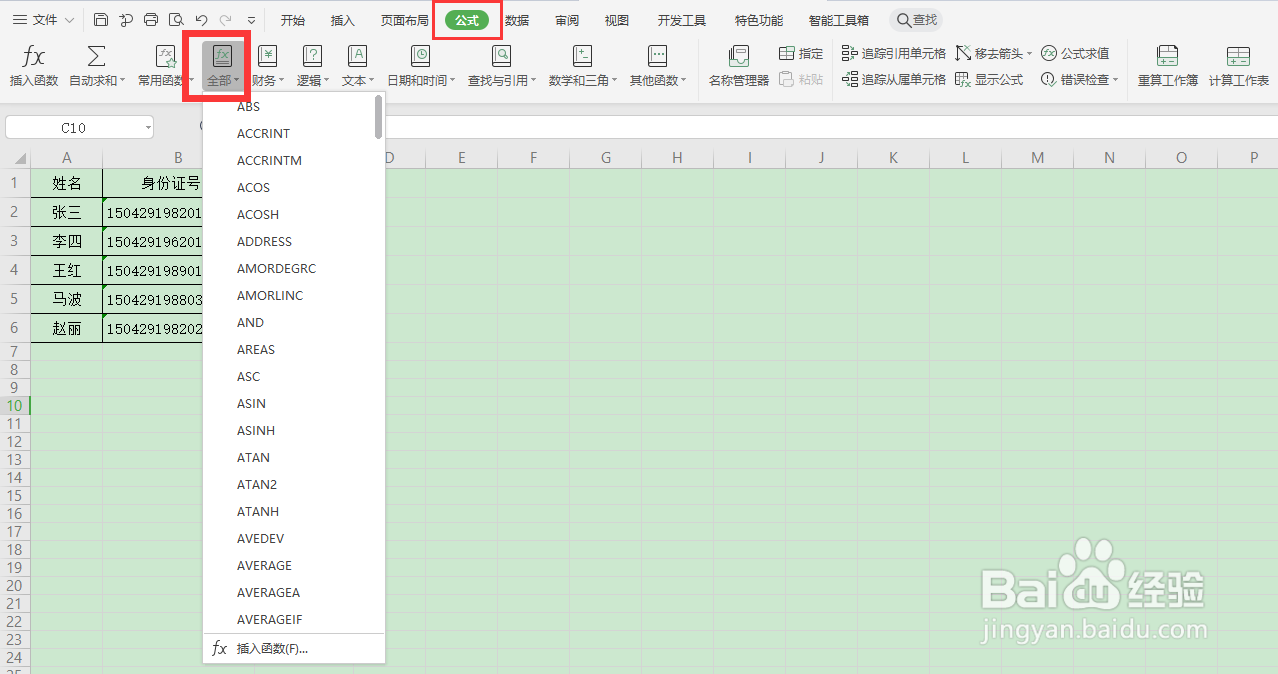Screen dimensions: 1278x674
Task: Click Error Checking (错误检查)
Action: (1075, 79)
